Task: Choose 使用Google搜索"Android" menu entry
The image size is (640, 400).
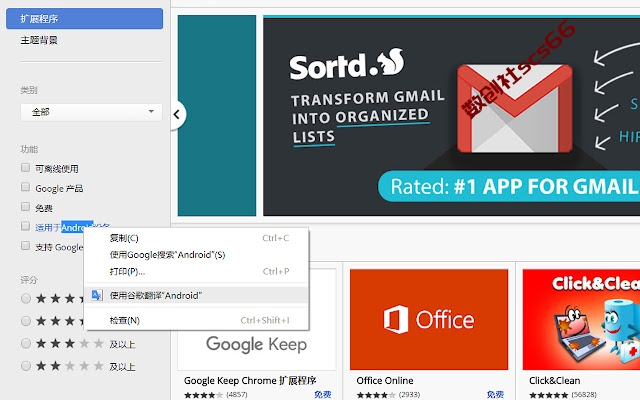Action: tap(196, 255)
